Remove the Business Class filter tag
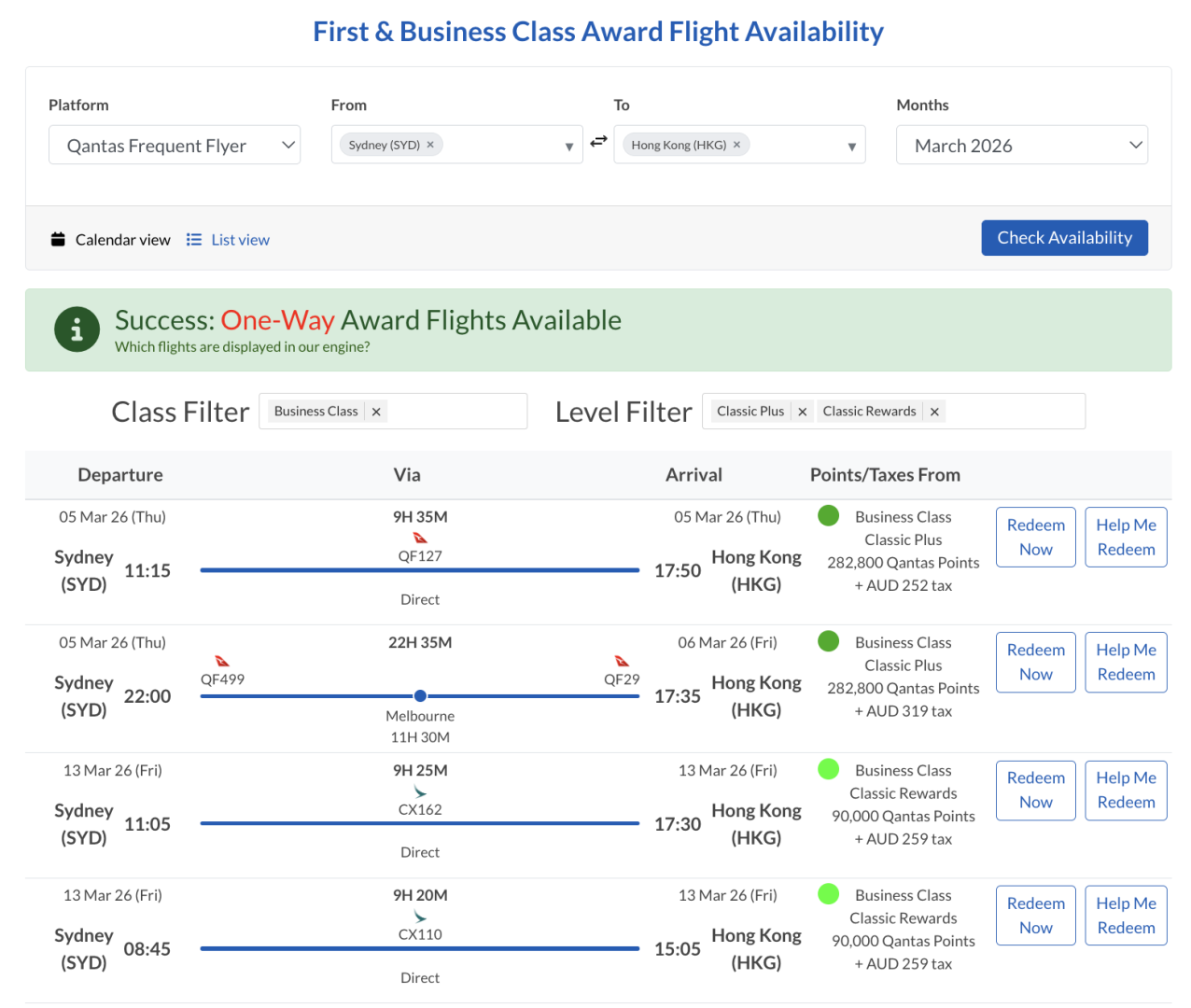 [376, 412]
